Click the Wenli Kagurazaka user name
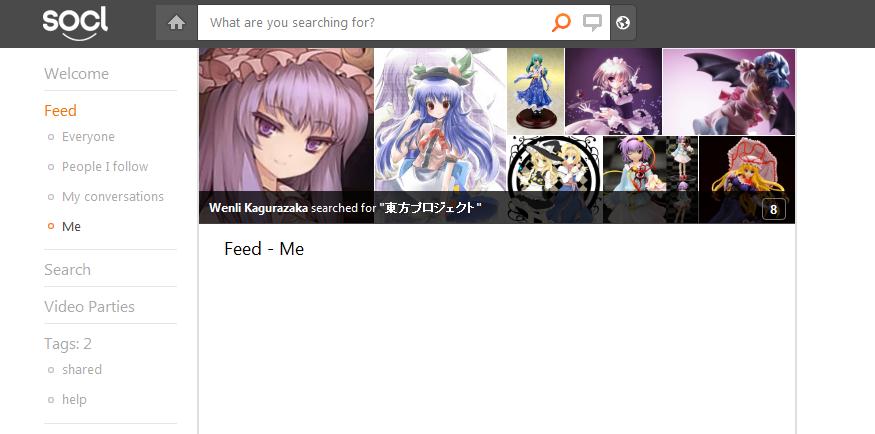 [258, 208]
